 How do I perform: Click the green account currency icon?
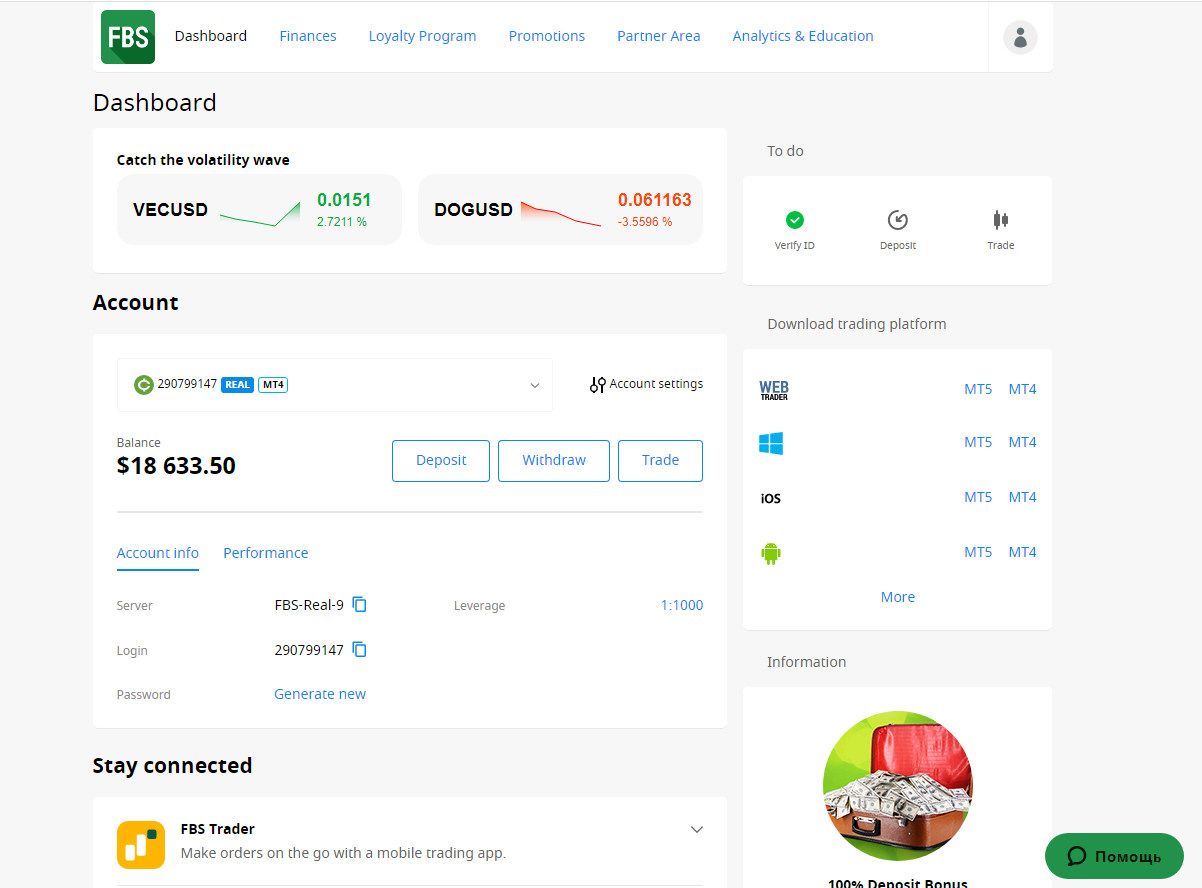(144, 384)
